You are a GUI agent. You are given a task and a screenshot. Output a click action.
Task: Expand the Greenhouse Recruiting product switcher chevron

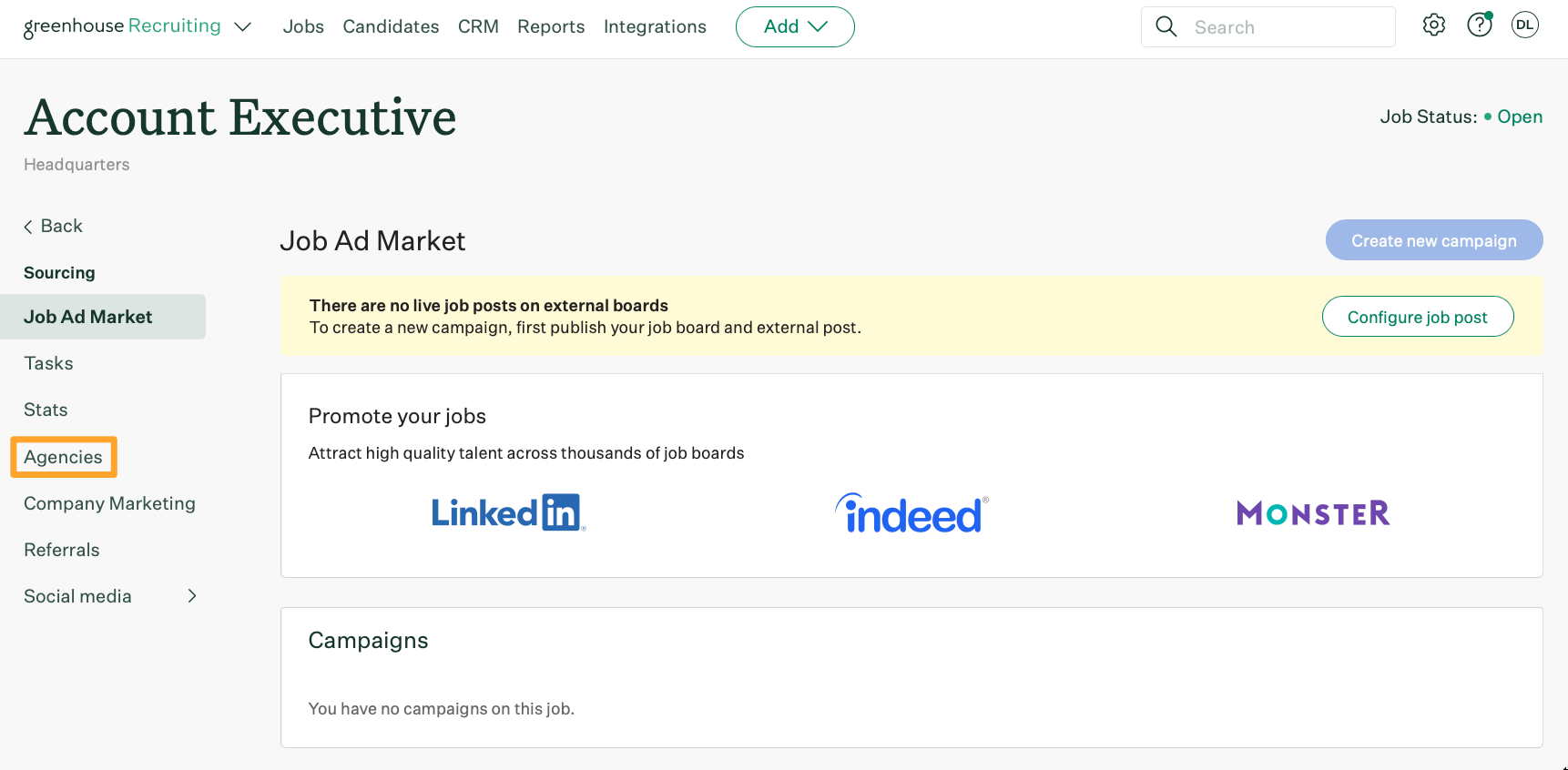pos(243,27)
